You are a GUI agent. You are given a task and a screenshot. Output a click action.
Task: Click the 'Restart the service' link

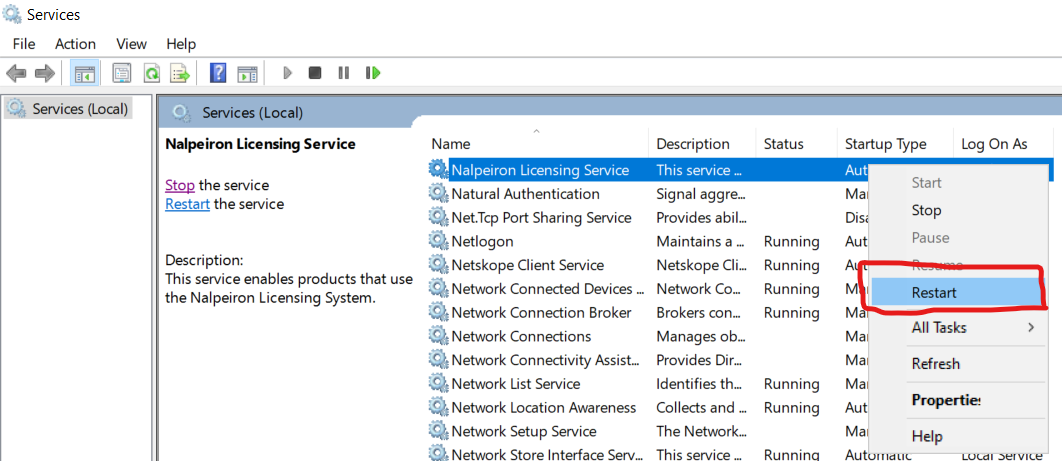[x=187, y=204]
